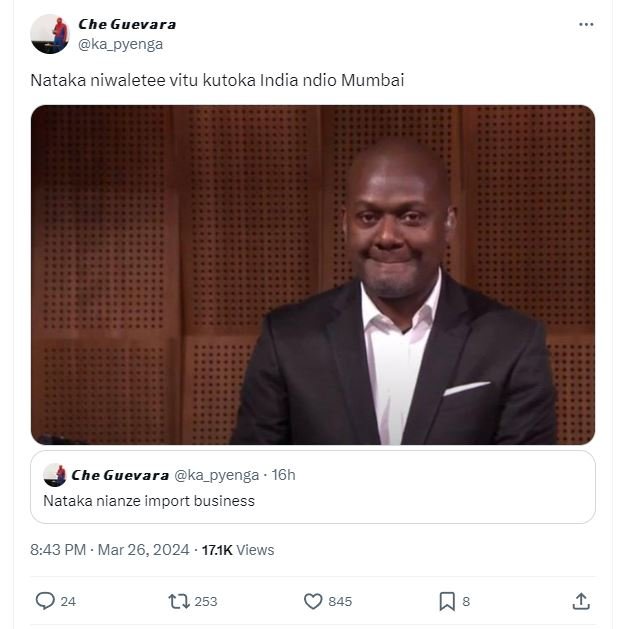
Task: Click the reply speech bubble icon
Action: click(x=44, y=601)
